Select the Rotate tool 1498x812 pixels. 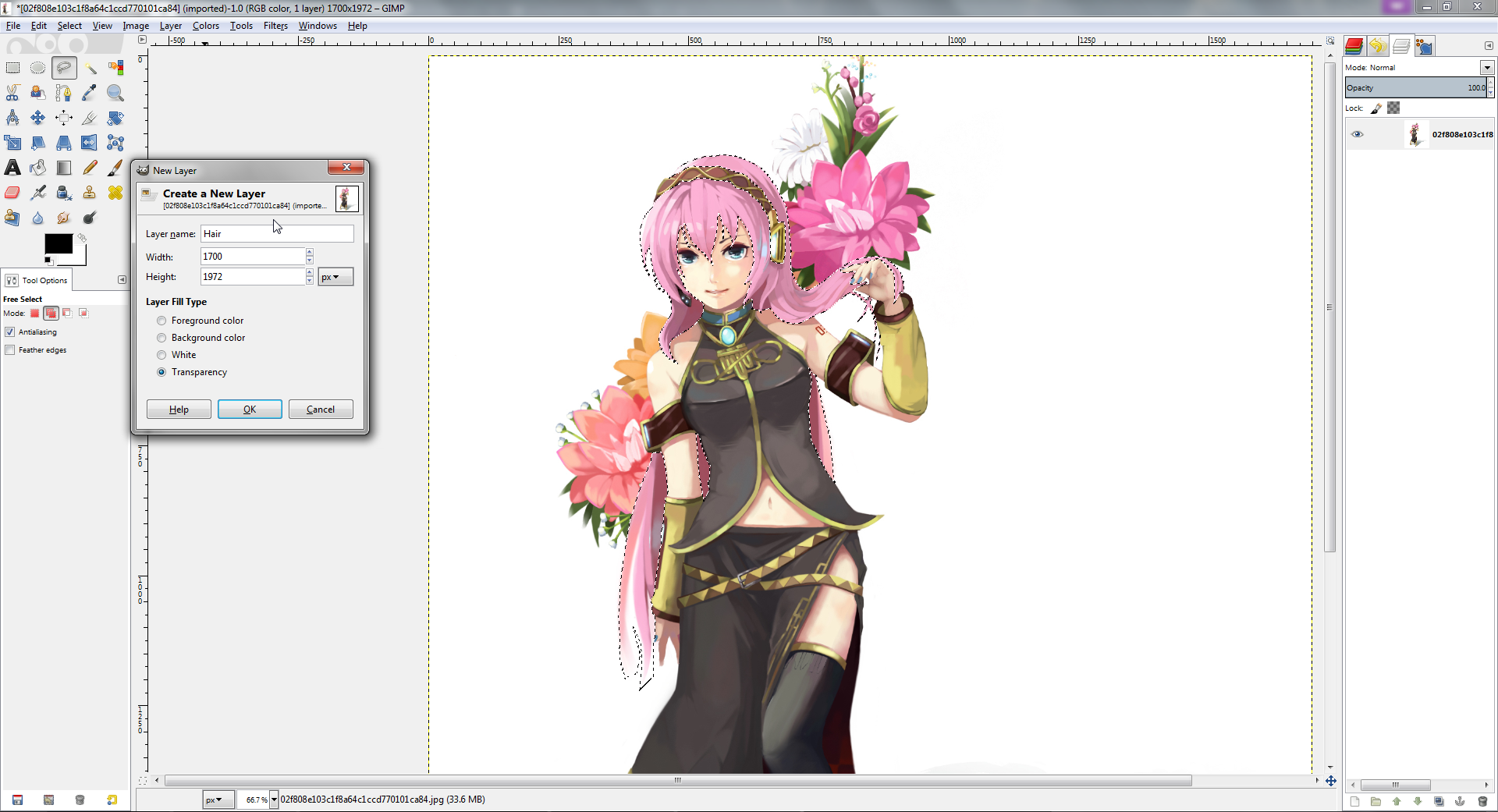[x=115, y=118]
